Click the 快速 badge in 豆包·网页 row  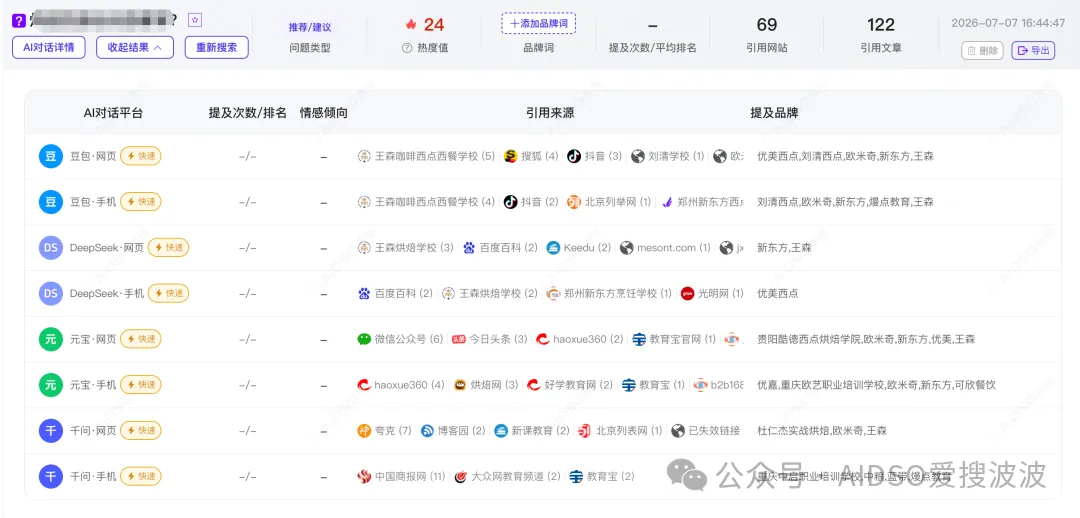[141, 156]
